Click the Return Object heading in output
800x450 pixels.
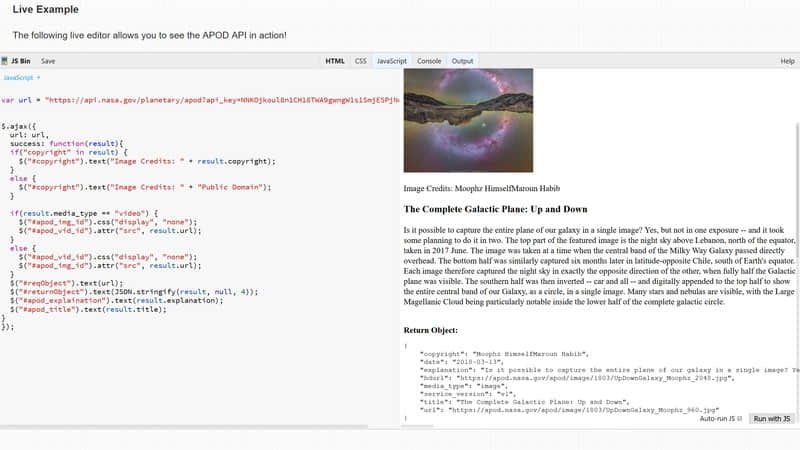tap(431, 330)
